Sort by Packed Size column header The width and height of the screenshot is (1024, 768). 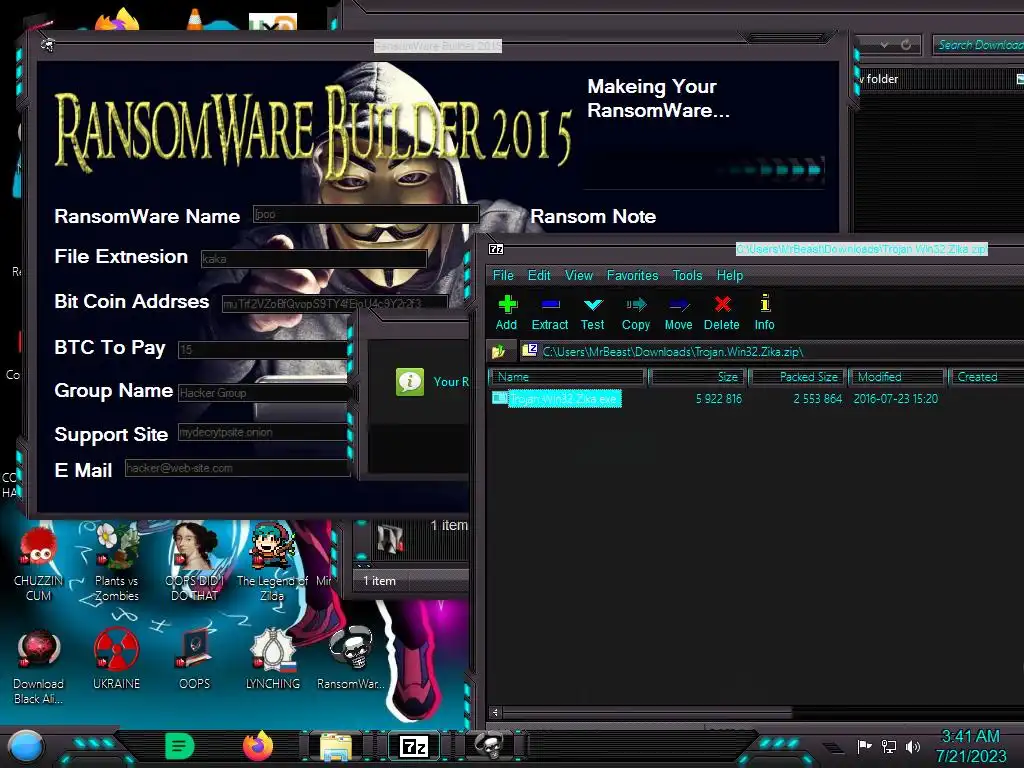coord(797,377)
